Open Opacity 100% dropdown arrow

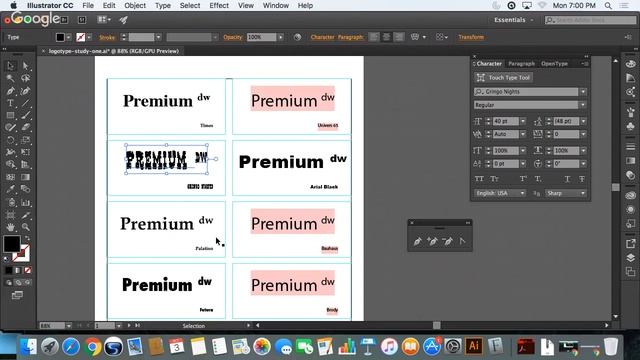pyautogui.click(x=280, y=37)
